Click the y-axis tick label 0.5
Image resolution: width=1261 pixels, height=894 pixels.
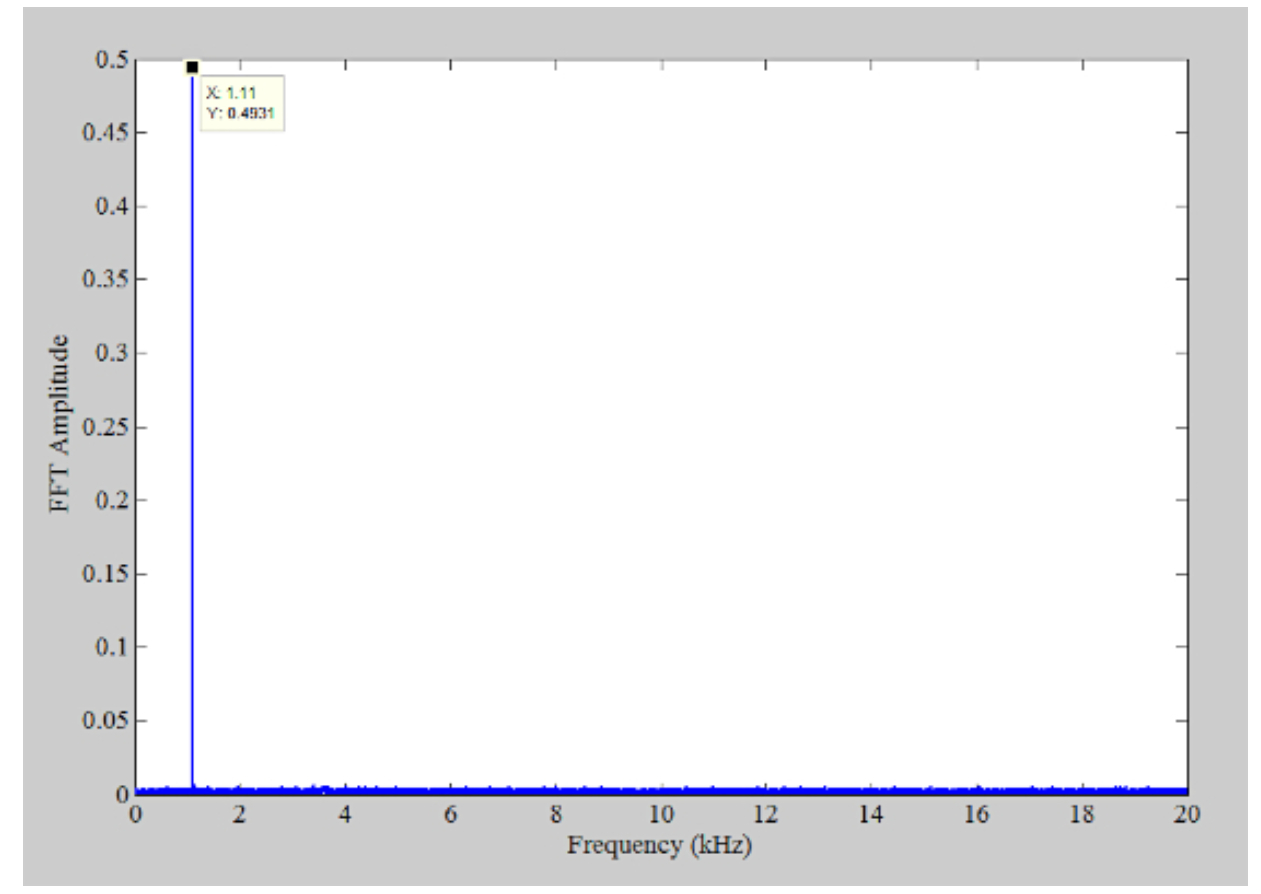(x=110, y=60)
